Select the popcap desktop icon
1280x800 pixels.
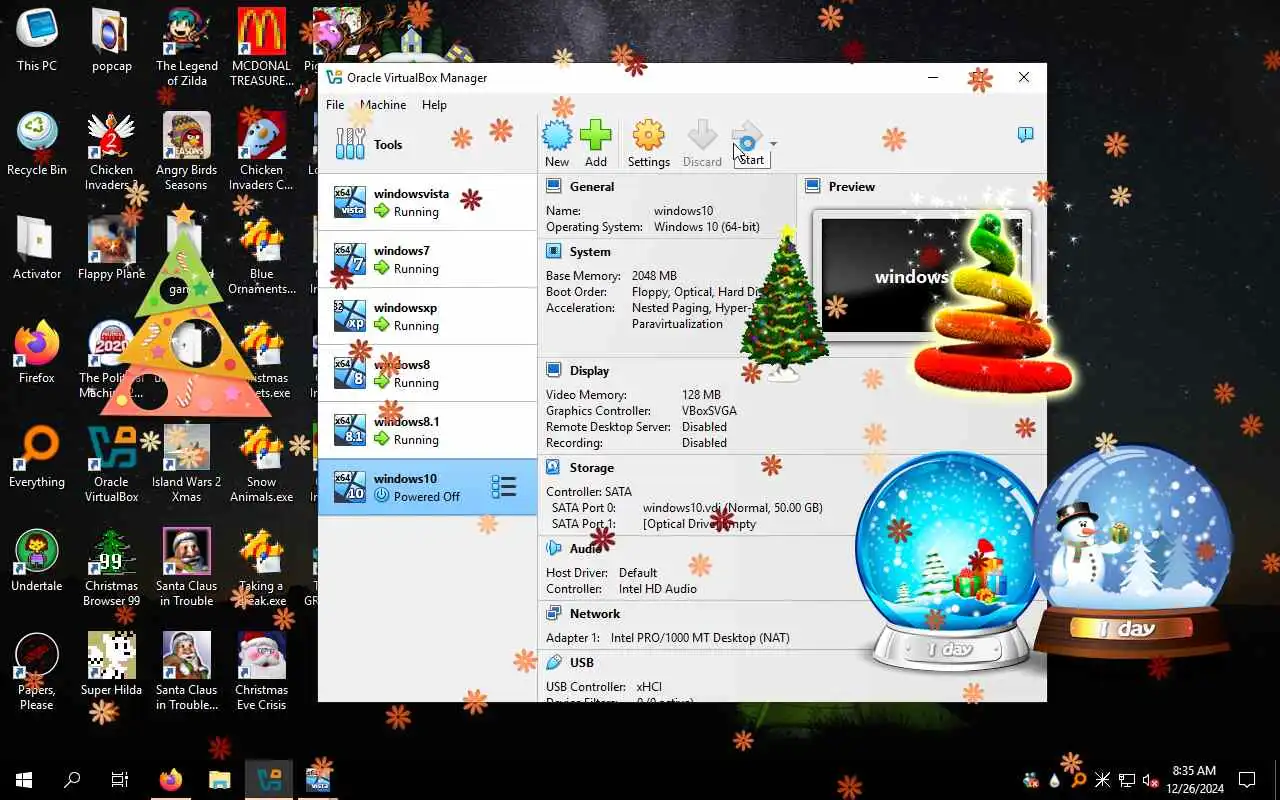click(112, 41)
